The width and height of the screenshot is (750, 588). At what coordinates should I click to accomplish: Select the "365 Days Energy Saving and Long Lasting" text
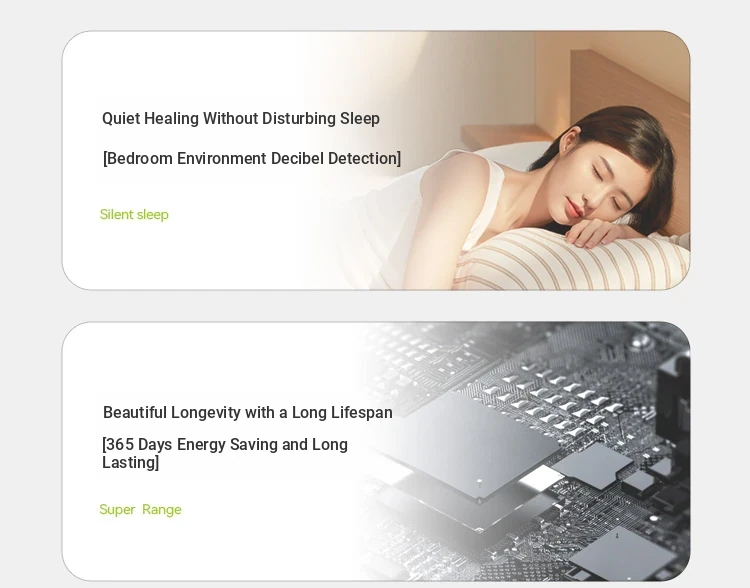[225, 453]
